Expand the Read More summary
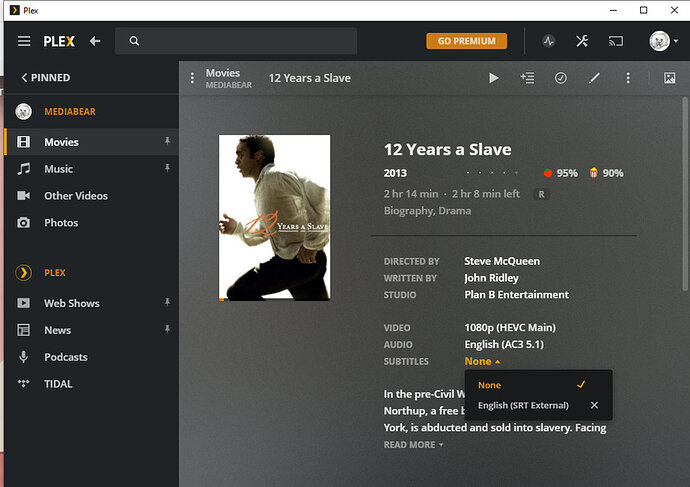690x487 pixels. click(413, 445)
